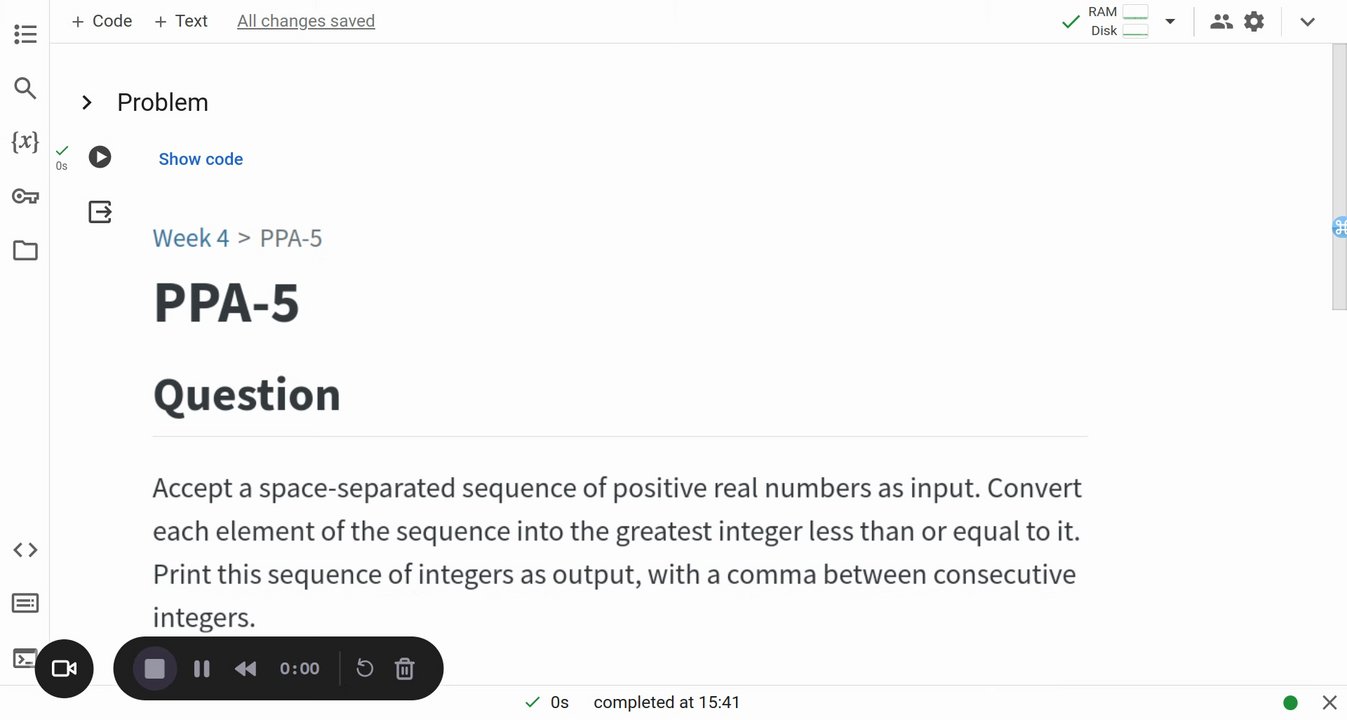Viewport: 1347px width, 720px height.
Task: Open the table of contents panel
Action: click(x=25, y=35)
